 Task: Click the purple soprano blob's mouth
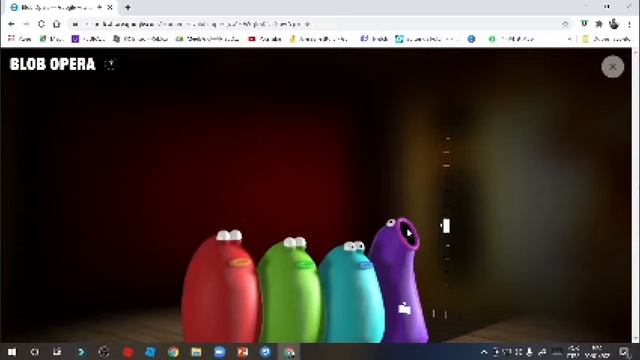point(407,233)
